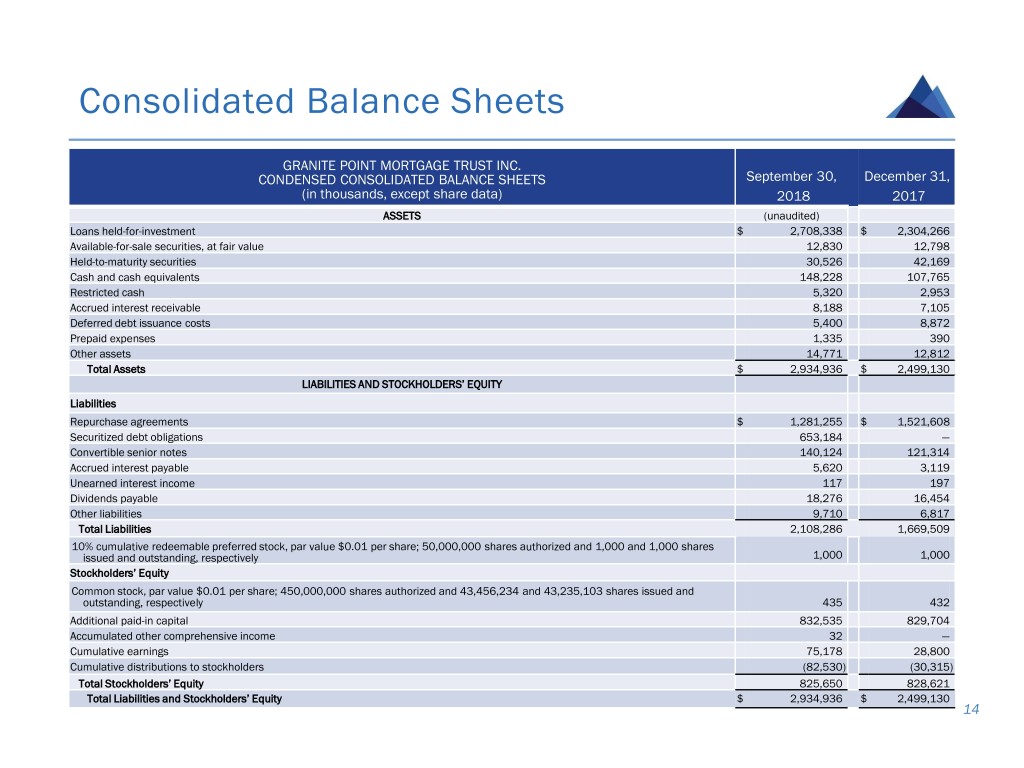Click the value '2,304,266'
The image size is (1024, 768).
[x=923, y=231]
